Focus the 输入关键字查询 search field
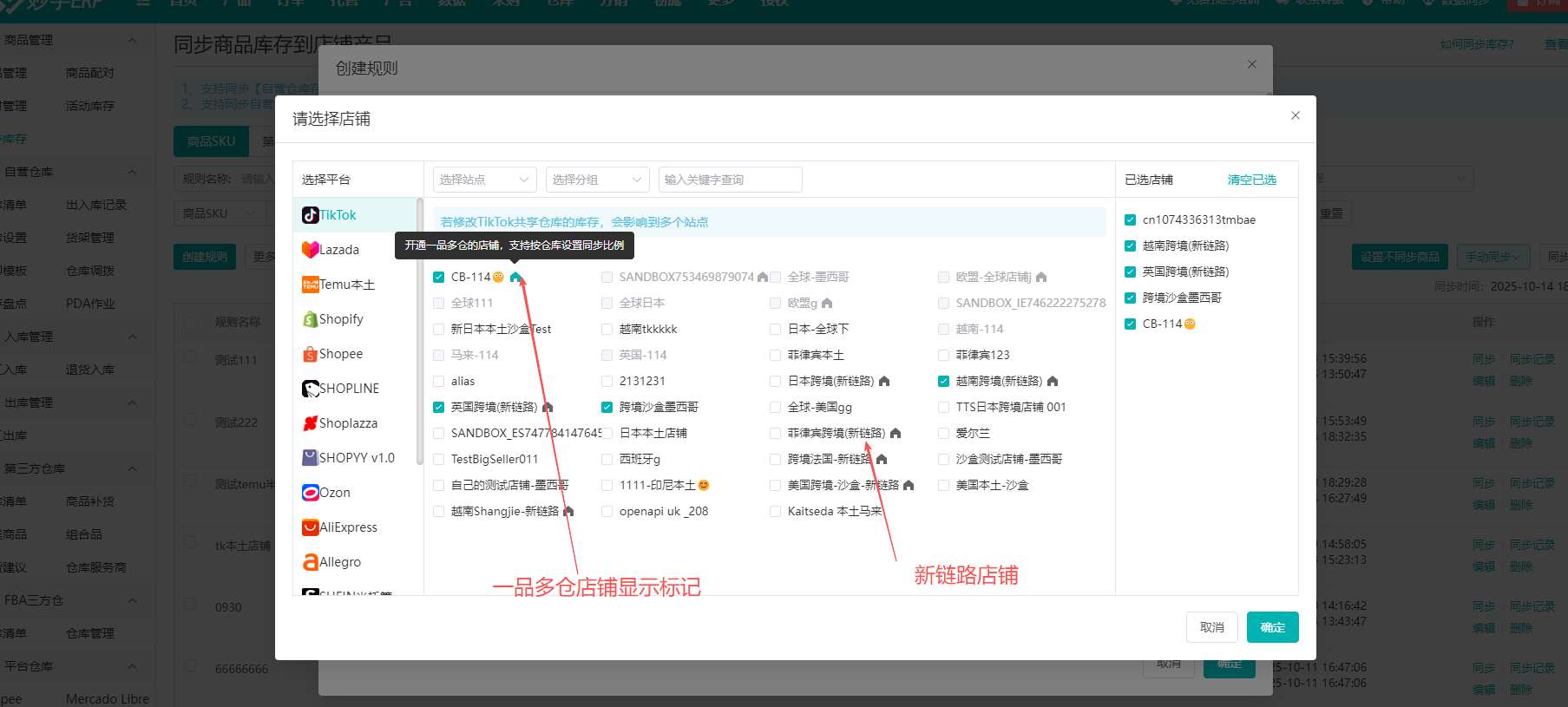This screenshot has width=1568, height=707. [730, 180]
